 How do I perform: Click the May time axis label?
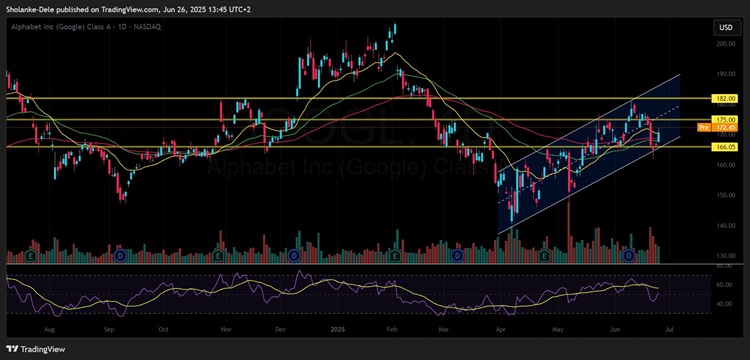[x=557, y=330]
